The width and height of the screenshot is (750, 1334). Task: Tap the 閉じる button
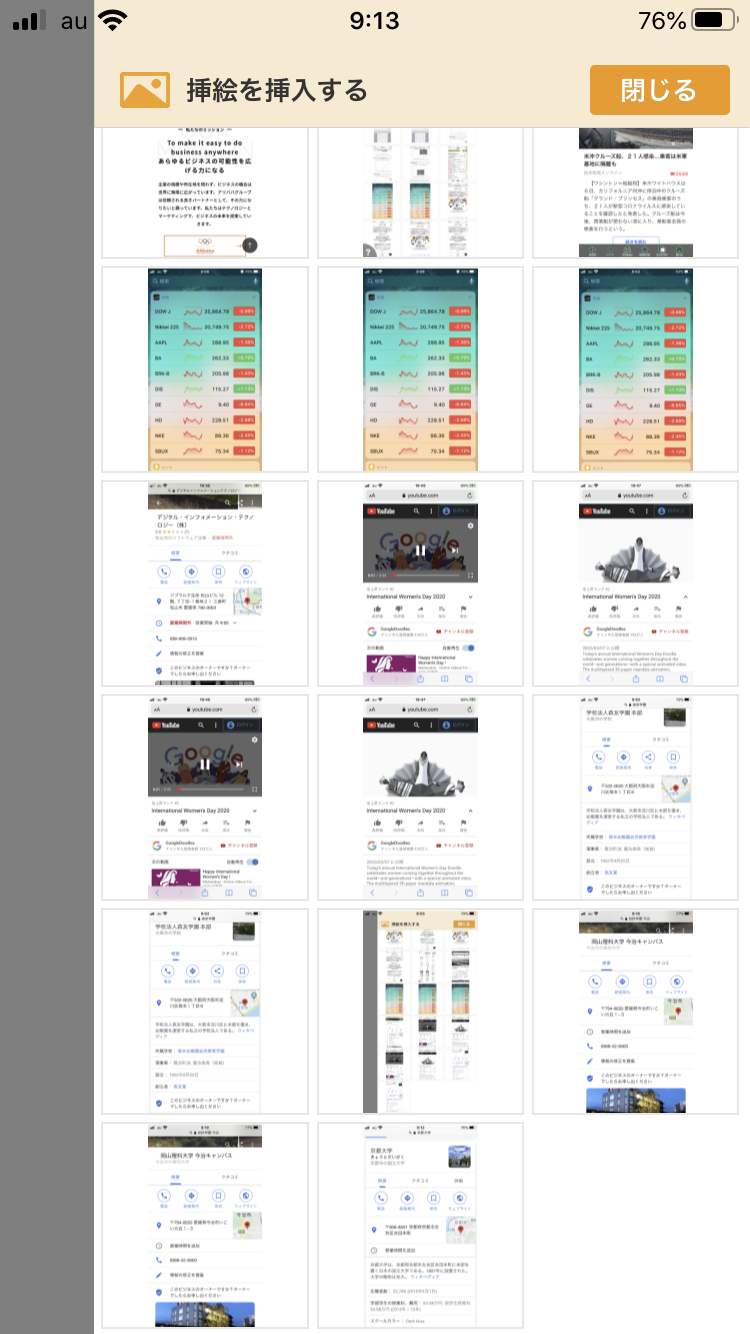tap(658, 91)
